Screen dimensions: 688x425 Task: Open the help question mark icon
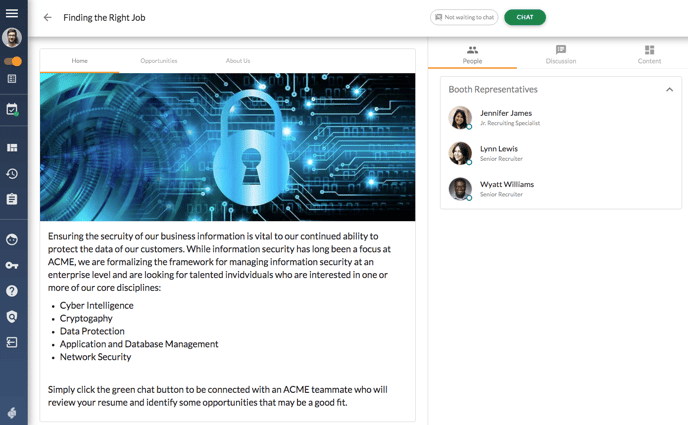coord(12,291)
